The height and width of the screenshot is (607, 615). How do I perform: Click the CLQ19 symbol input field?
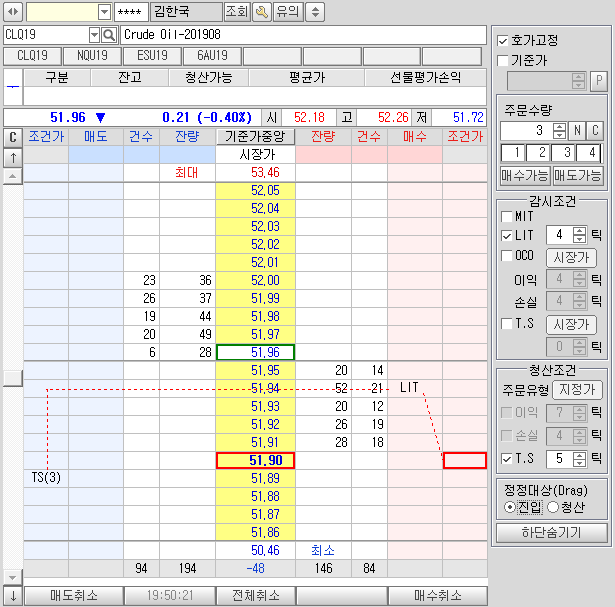[46, 35]
